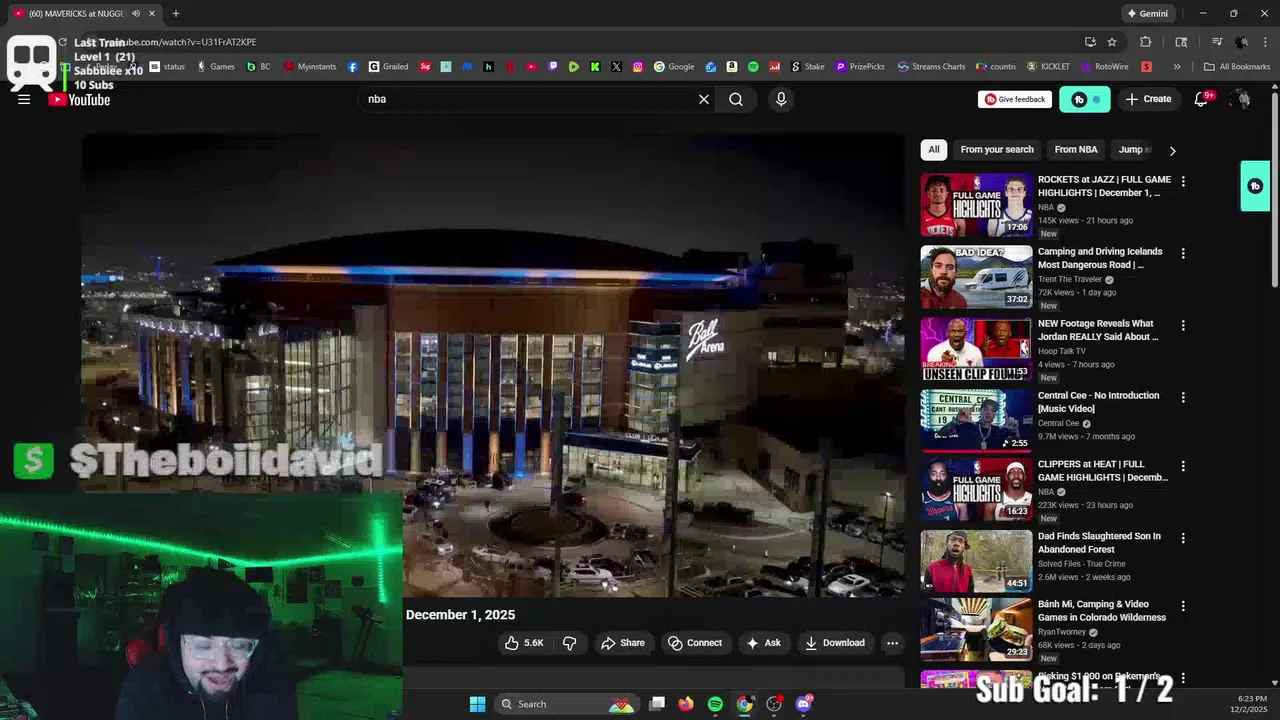Image resolution: width=1280 pixels, height=720 pixels.
Task: Open the account avatar menu
Action: click(x=1241, y=99)
